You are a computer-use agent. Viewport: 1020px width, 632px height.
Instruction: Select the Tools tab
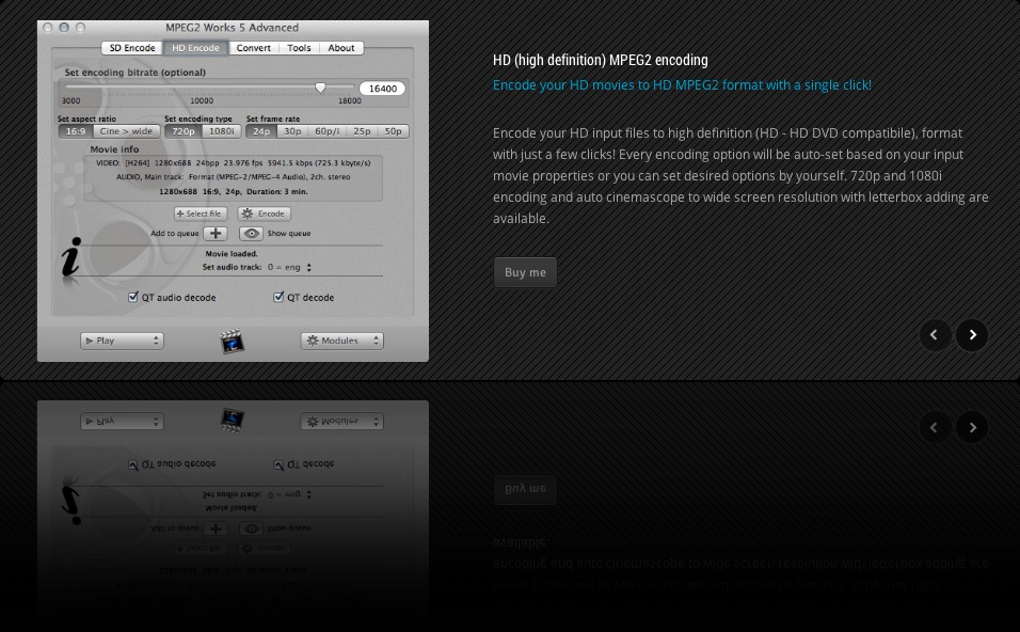pyautogui.click(x=299, y=48)
